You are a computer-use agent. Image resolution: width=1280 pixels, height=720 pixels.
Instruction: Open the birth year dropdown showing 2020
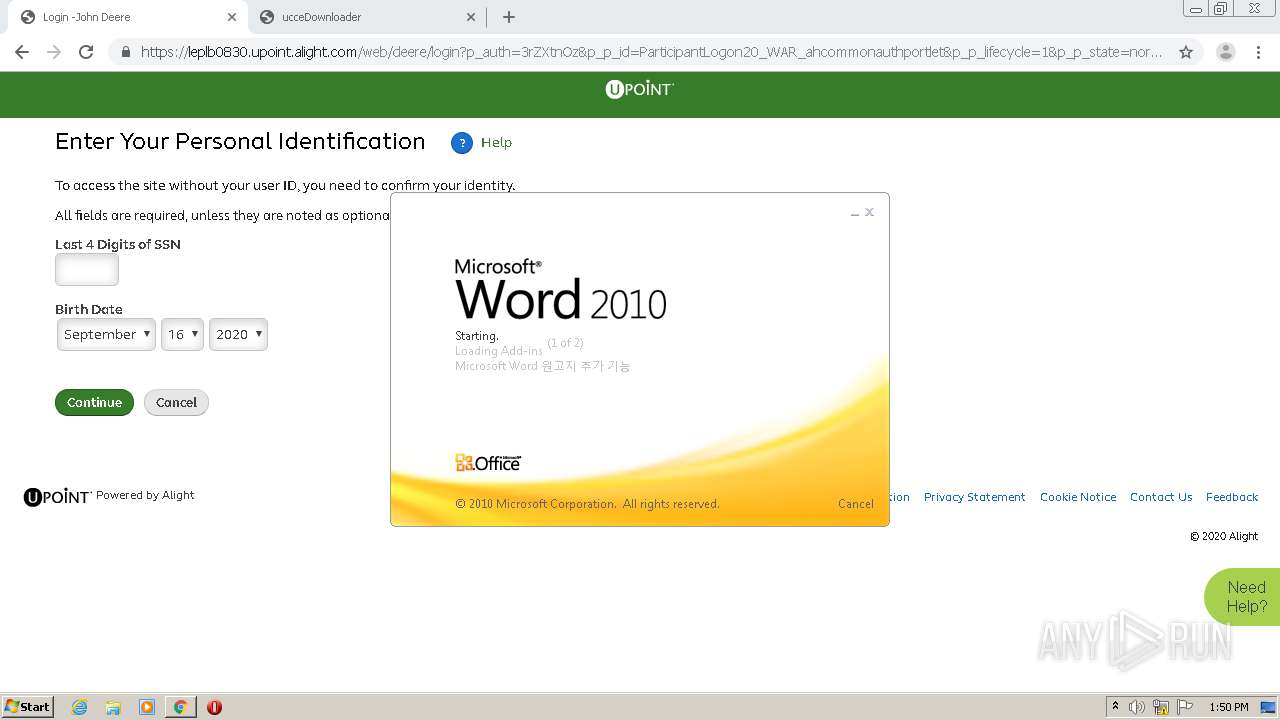coord(238,334)
